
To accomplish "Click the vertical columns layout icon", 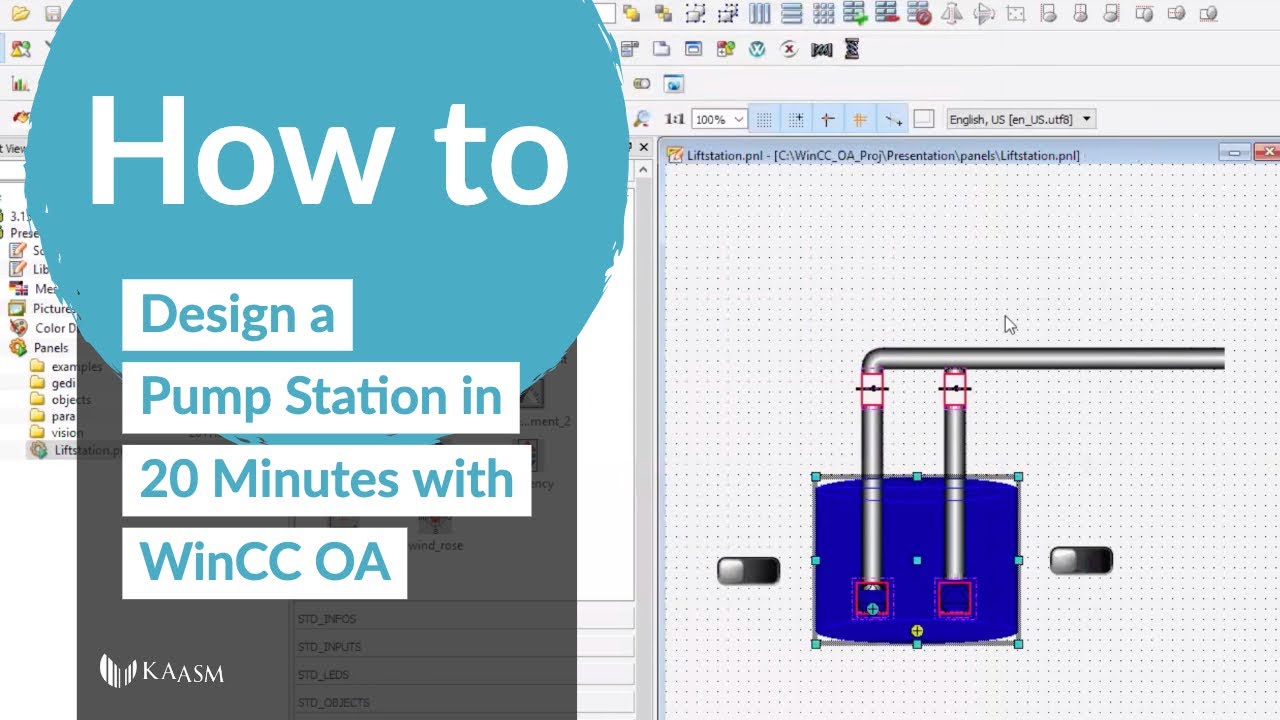I will pyautogui.click(x=760, y=14).
